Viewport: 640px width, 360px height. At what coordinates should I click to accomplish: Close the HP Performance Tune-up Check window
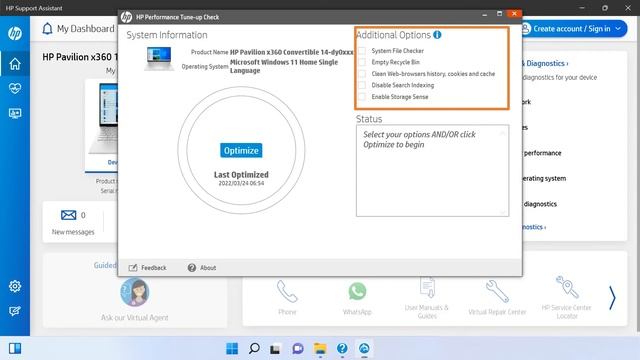(x=514, y=14)
